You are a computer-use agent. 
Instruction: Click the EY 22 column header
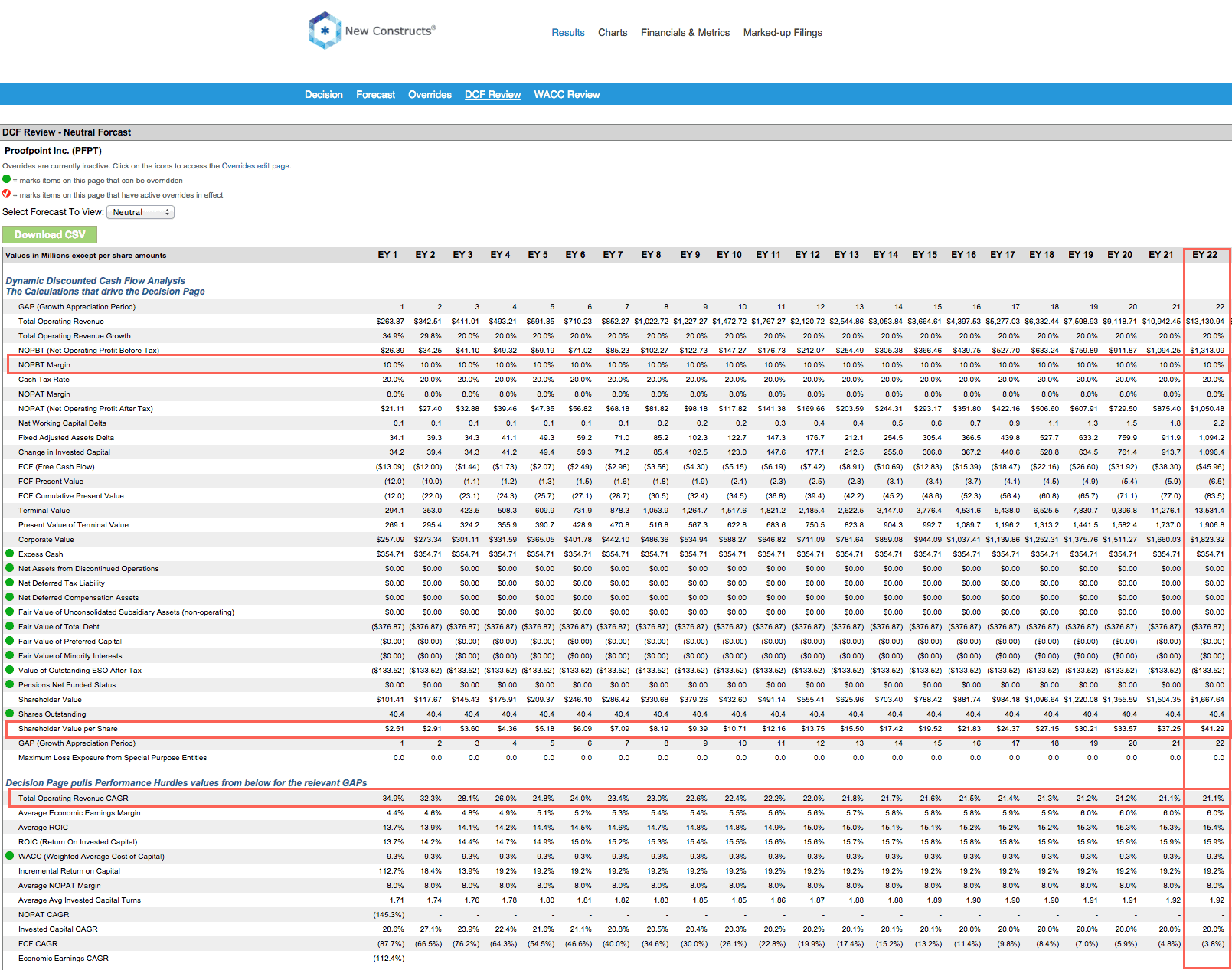point(1204,255)
